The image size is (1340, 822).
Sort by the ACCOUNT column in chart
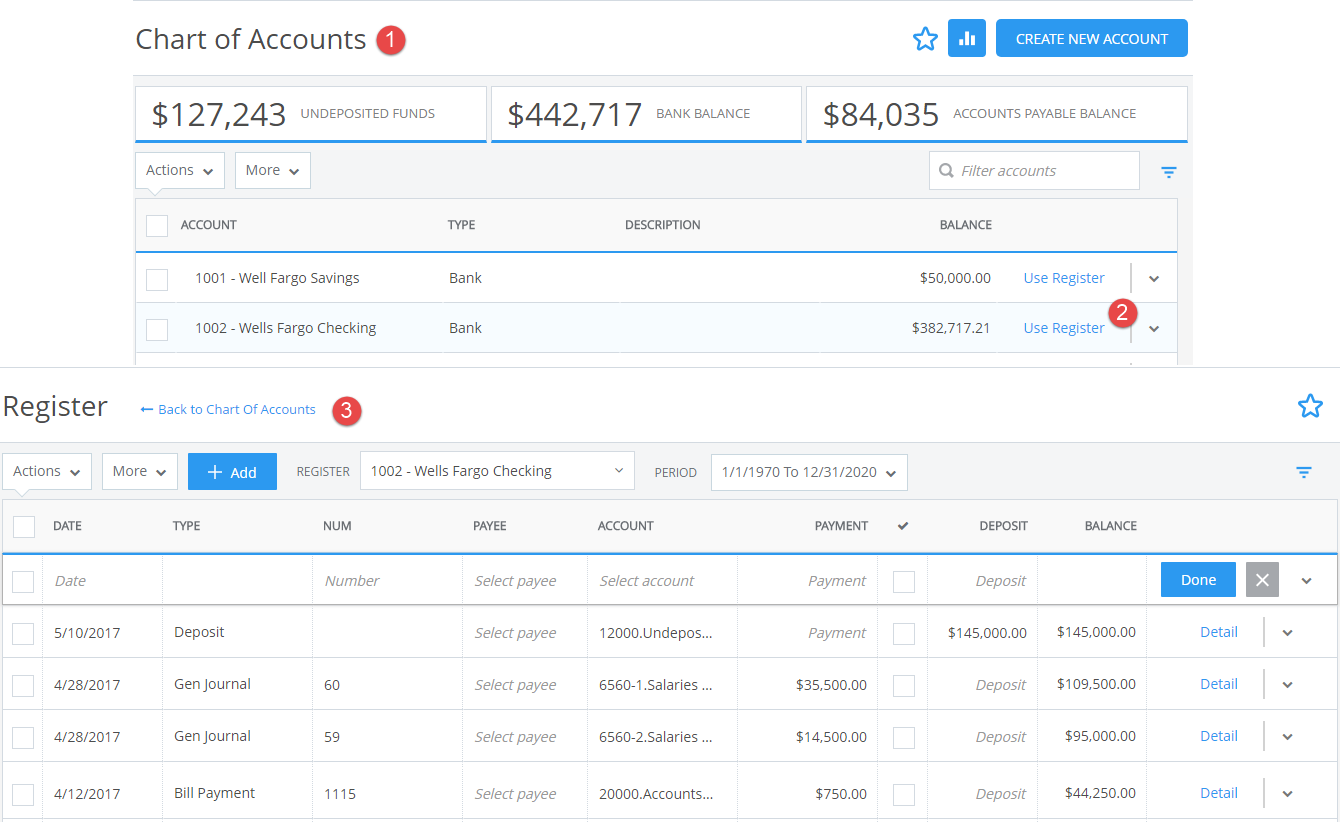click(x=209, y=225)
